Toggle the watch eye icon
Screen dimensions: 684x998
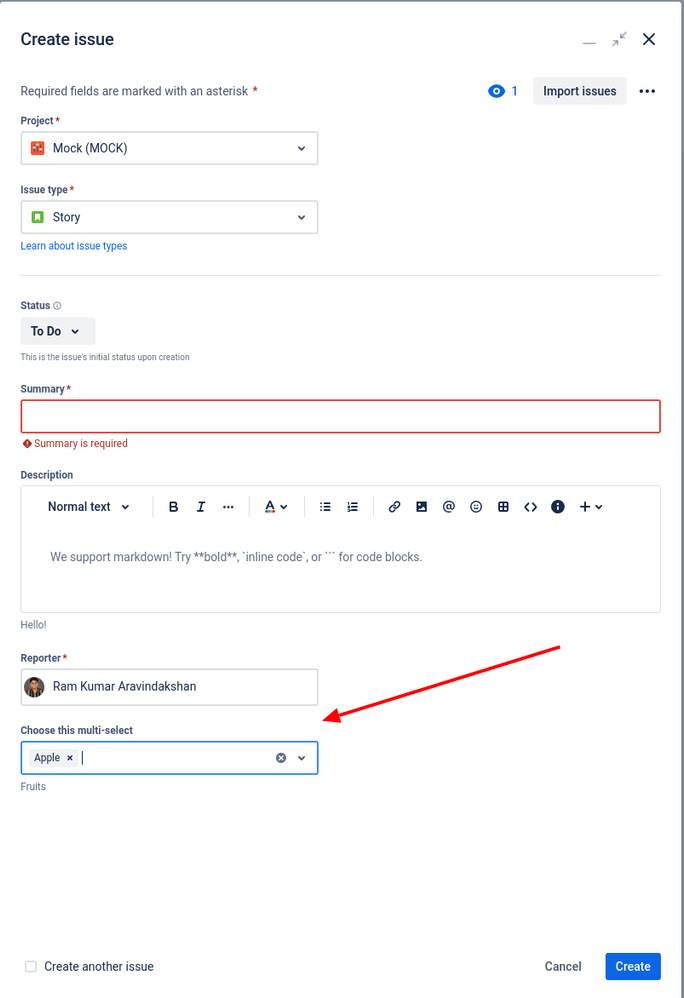pyautogui.click(x=496, y=91)
